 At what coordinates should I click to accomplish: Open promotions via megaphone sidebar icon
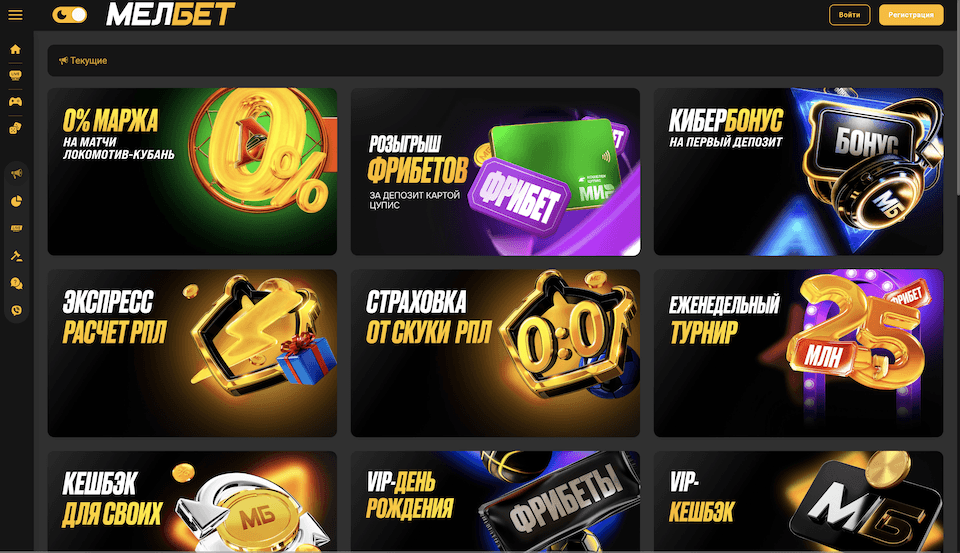(17, 174)
